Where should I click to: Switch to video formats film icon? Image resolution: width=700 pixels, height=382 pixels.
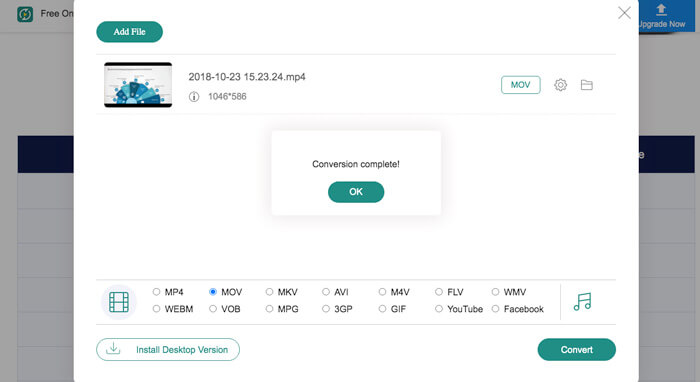(x=119, y=302)
